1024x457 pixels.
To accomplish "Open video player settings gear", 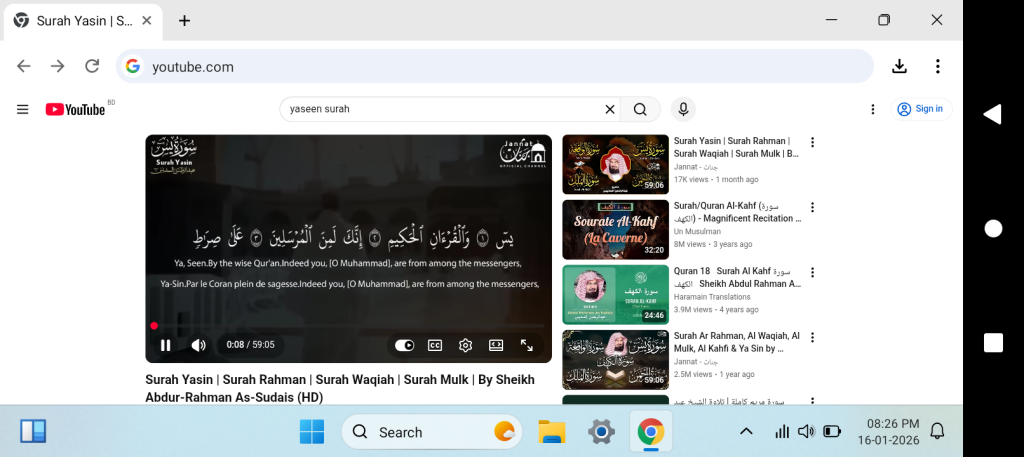I will pos(465,345).
